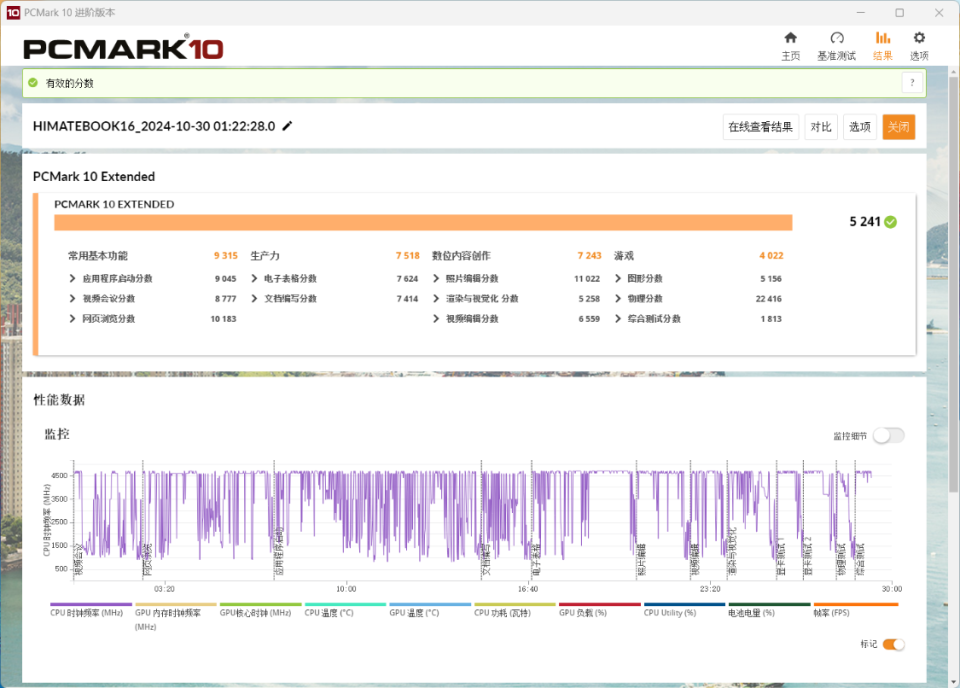The image size is (960, 688).
Task: Click the pencil icon to rename the result
Action: point(287,126)
